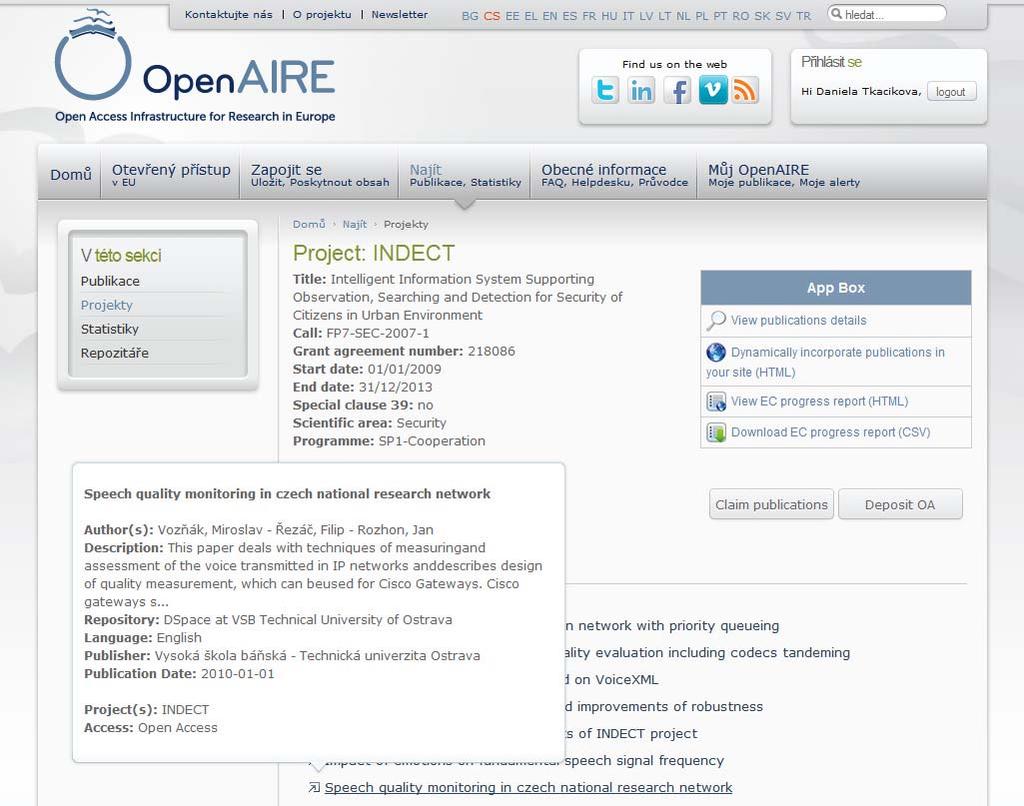Click arrow icon beside Speech quality monitoring link

point(314,788)
